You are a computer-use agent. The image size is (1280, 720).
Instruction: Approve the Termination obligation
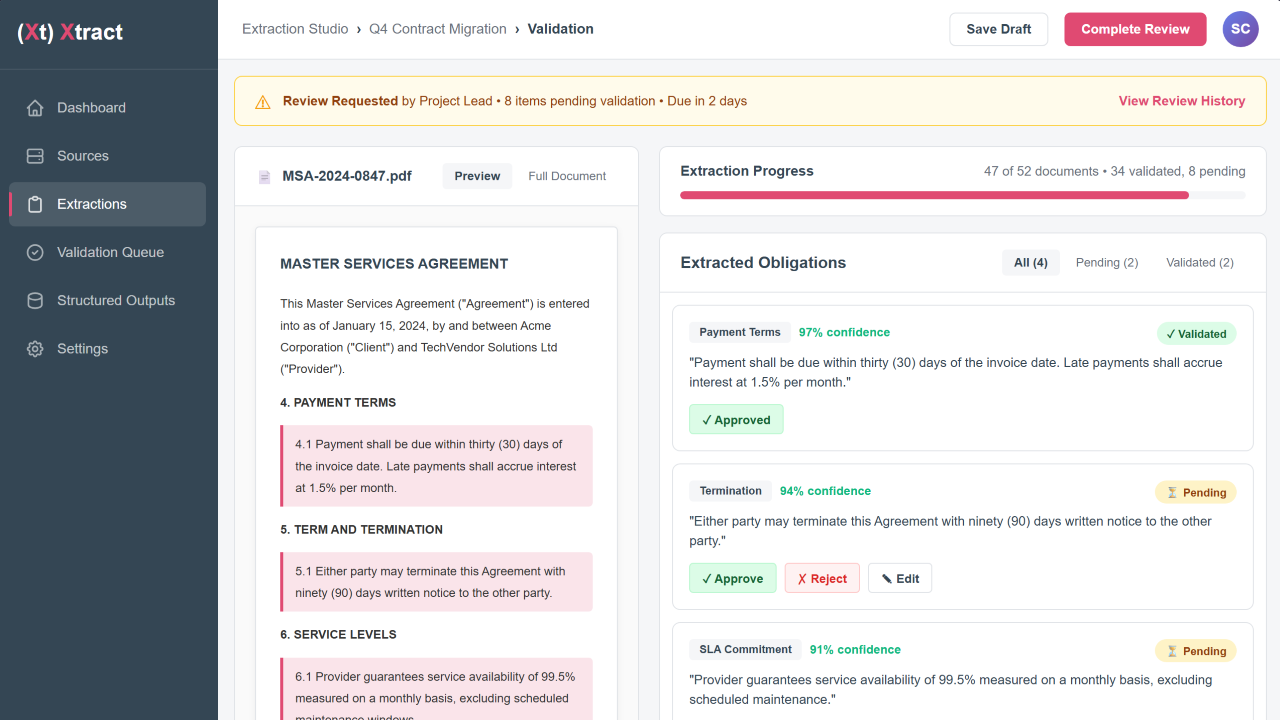click(732, 579)
